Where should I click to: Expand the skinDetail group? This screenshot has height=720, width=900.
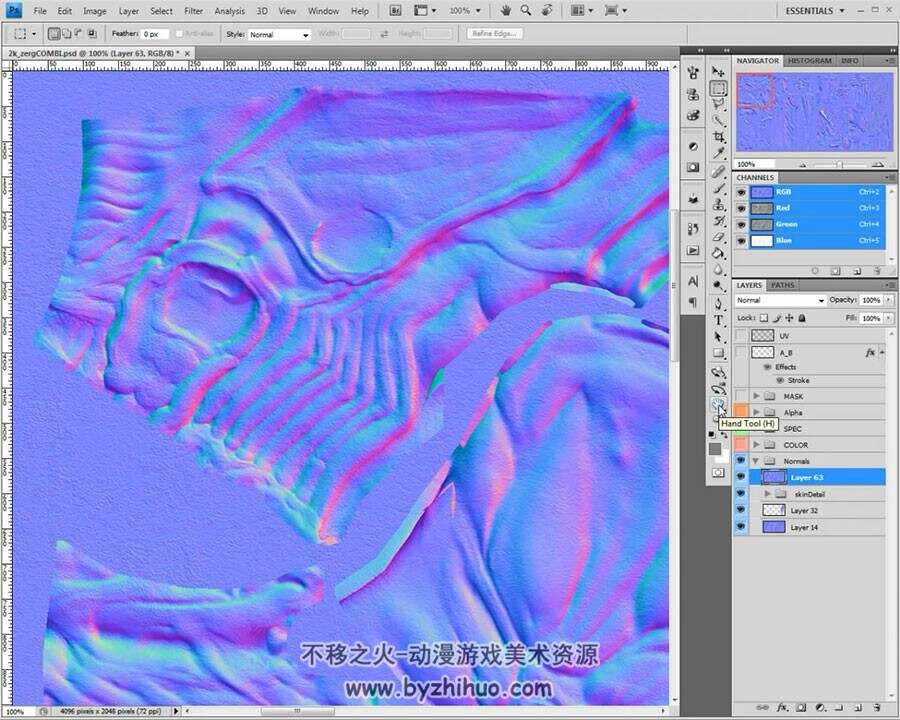tap(767, 494)
